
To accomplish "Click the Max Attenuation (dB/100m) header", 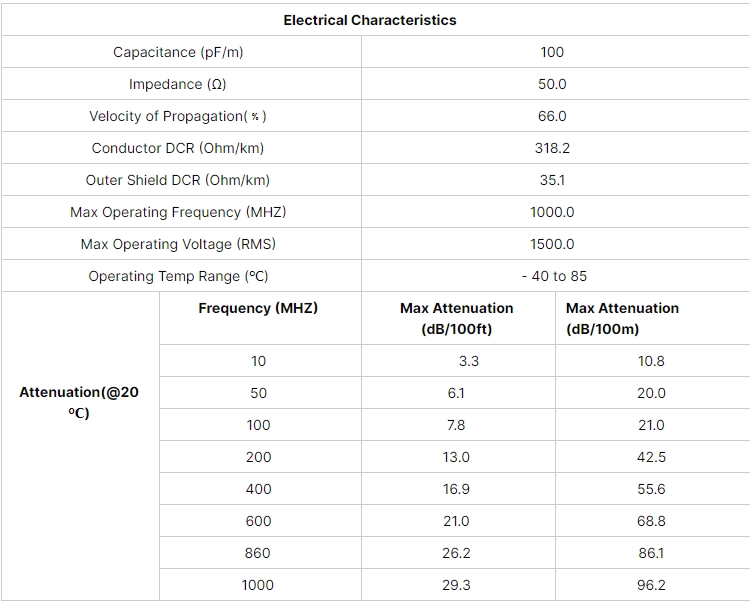I will pos(622,319).
